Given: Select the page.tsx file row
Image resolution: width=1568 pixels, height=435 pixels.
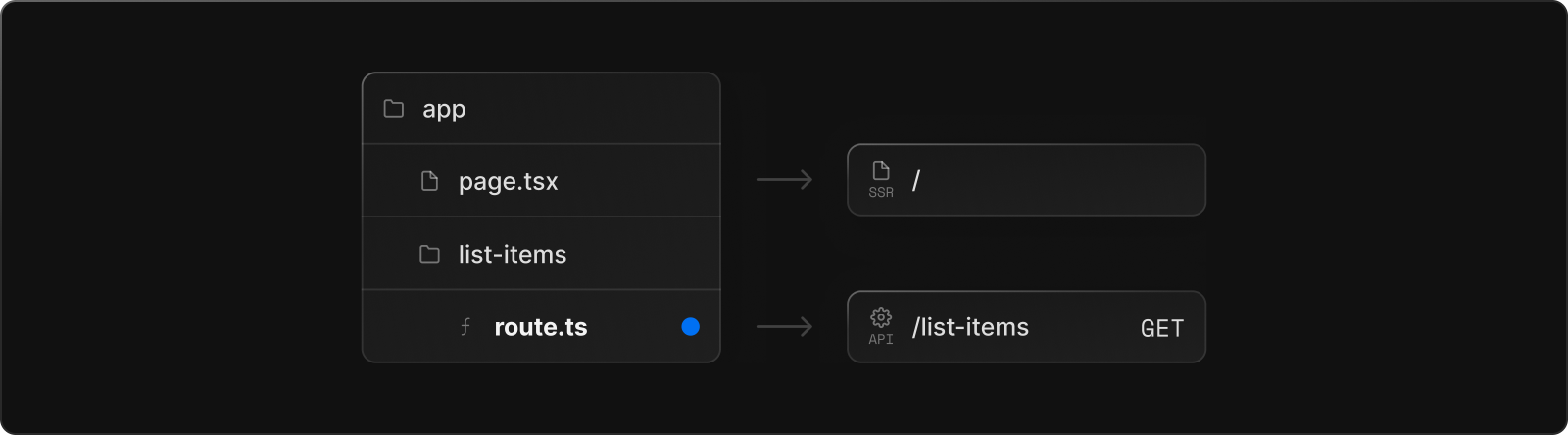Looking at the screenshot, I should click(541, 181).
